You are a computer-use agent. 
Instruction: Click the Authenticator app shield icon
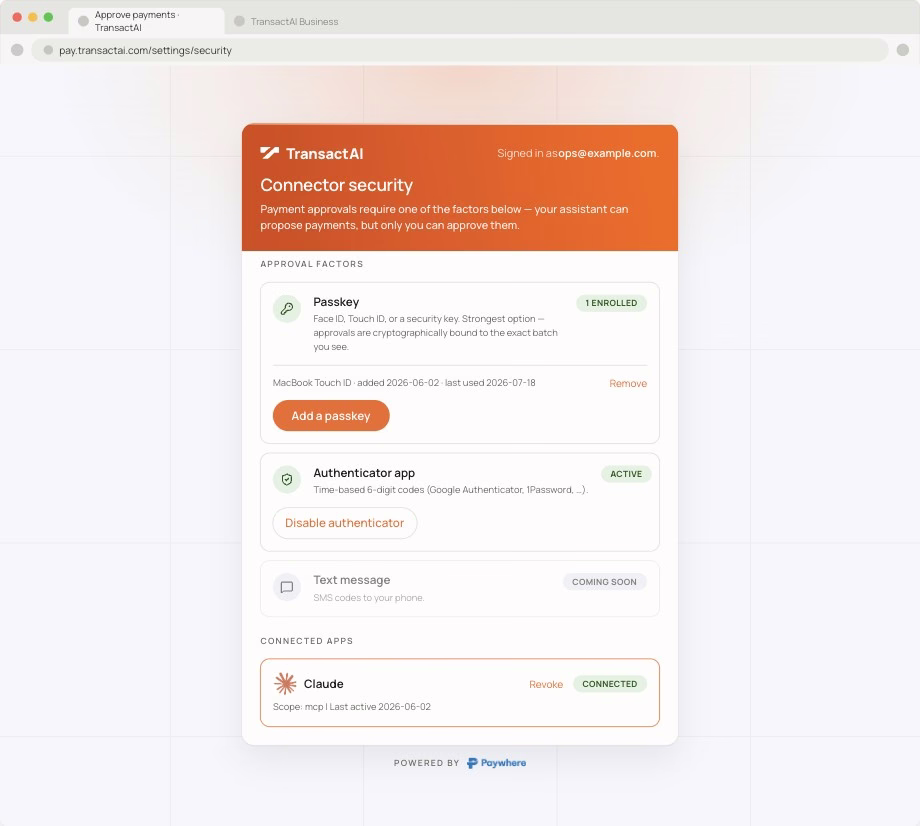(287, 480)
